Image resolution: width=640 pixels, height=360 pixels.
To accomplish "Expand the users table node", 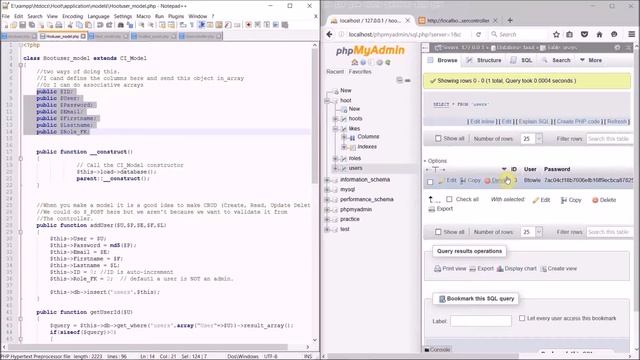I will coord(336,168).
